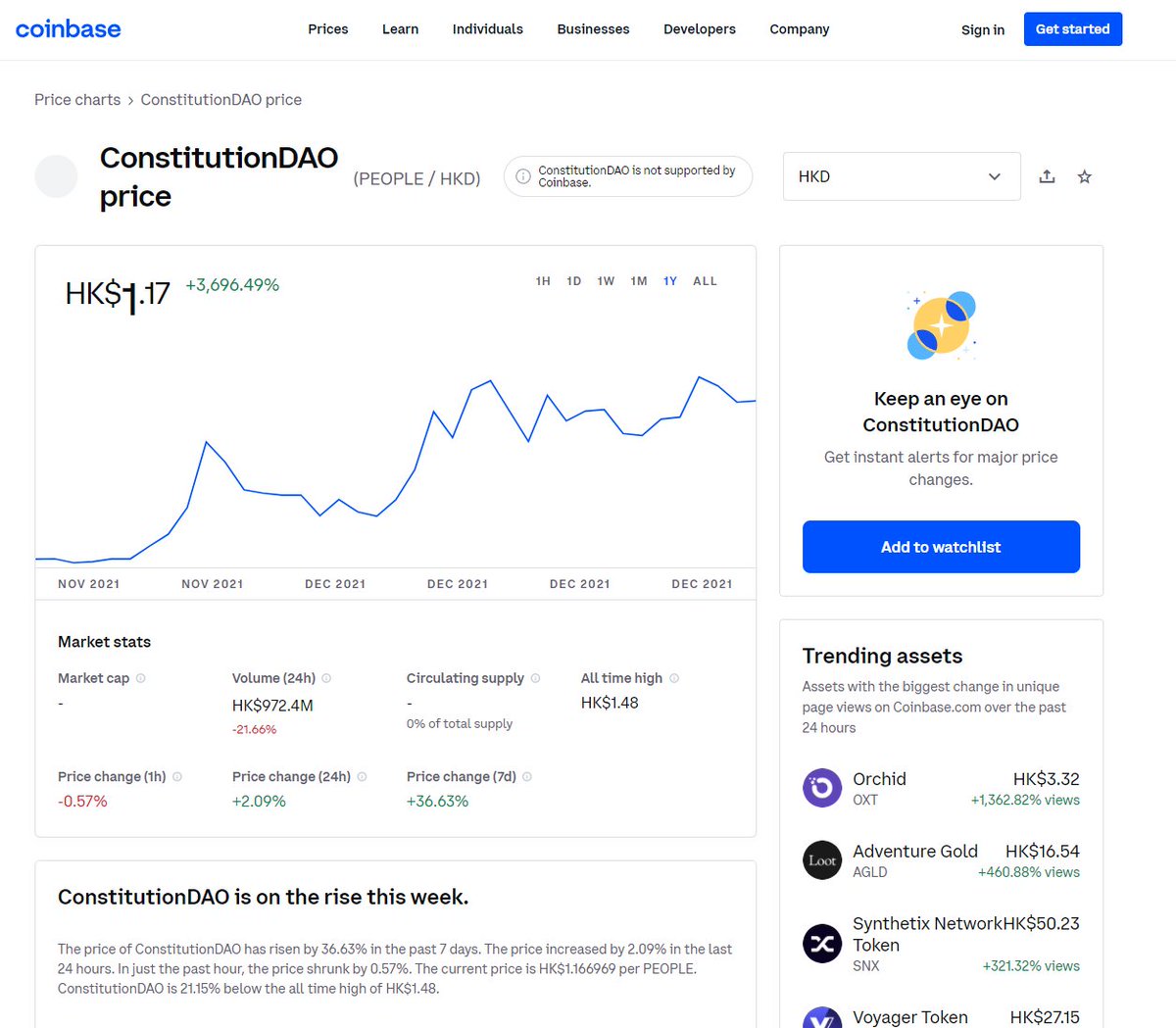Click the -0.57% hourly change value
The width and height of the screenshot is (1176, 1028).
point(82,802)
